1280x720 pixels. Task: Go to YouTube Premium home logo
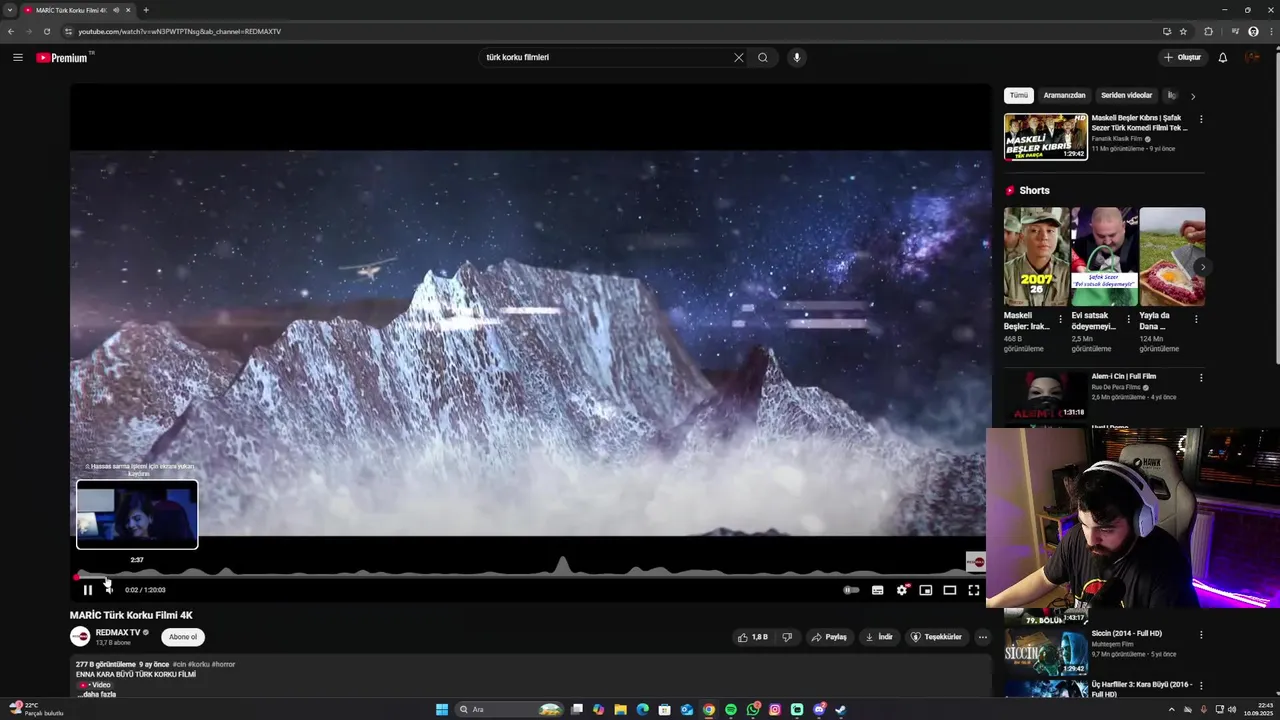click(x=64, y=57)
